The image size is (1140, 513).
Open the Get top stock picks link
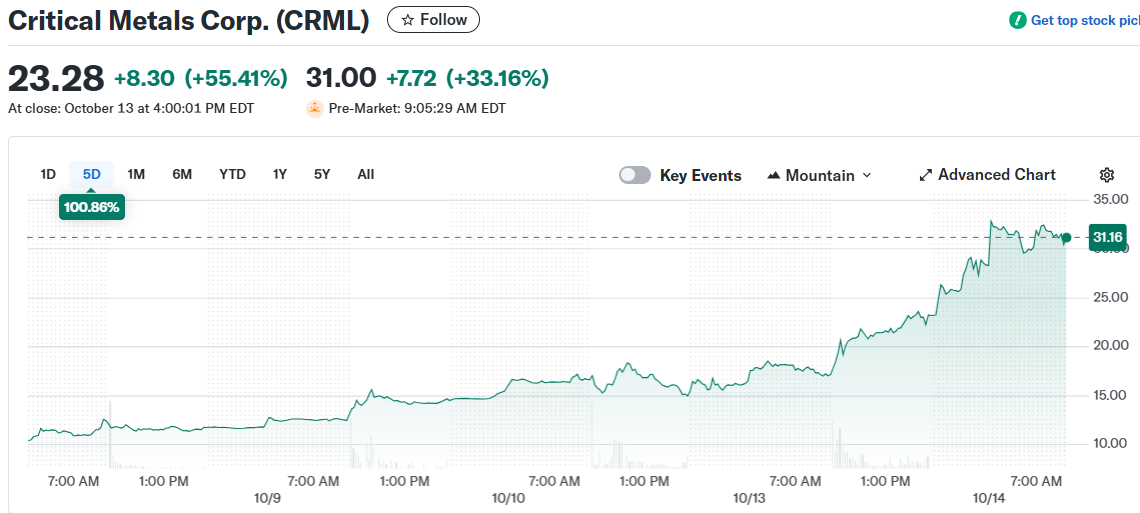pos(1084,20)
